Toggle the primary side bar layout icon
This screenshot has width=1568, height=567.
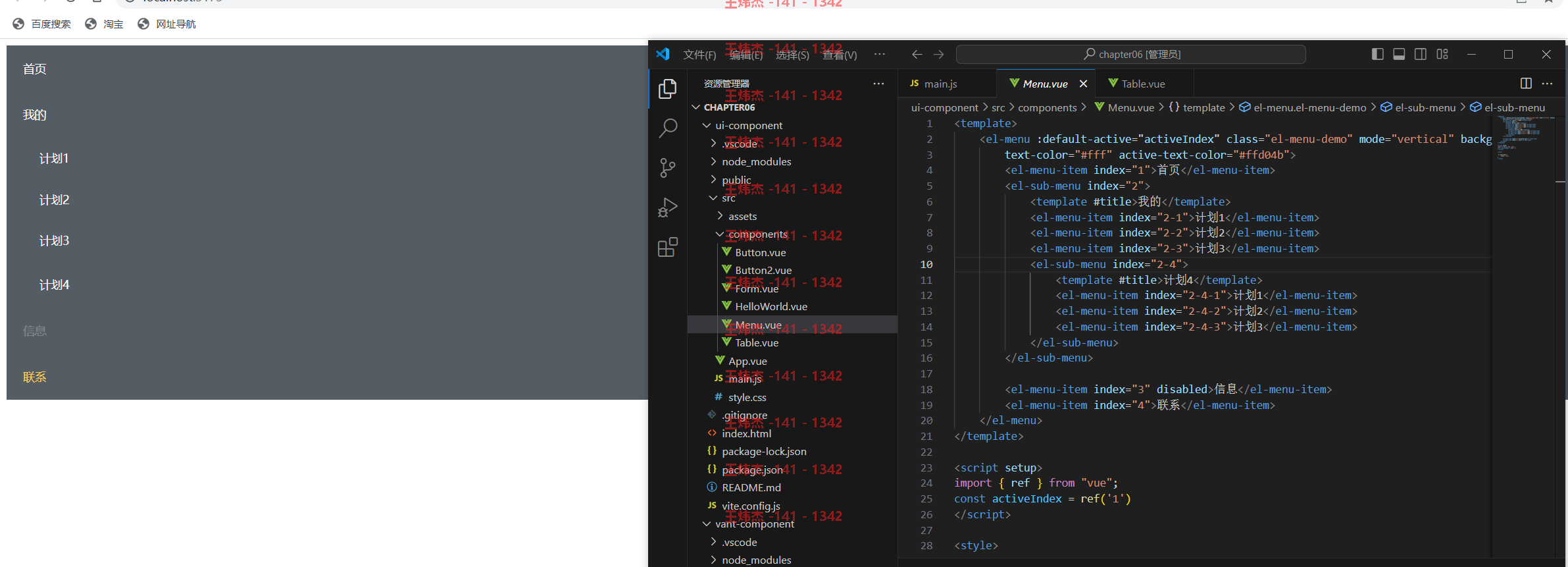(1377, 54)
